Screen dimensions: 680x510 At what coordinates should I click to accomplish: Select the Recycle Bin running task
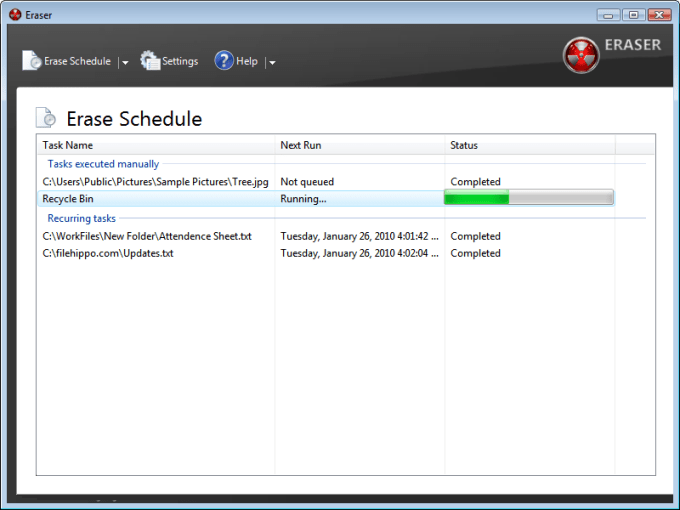point(326,199)
